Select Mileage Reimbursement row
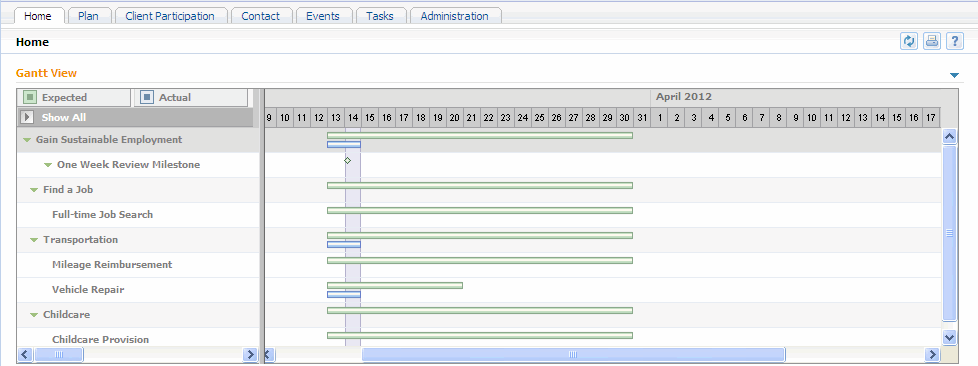The height and width of the screenshot is (366, 978). click(138, 264)
